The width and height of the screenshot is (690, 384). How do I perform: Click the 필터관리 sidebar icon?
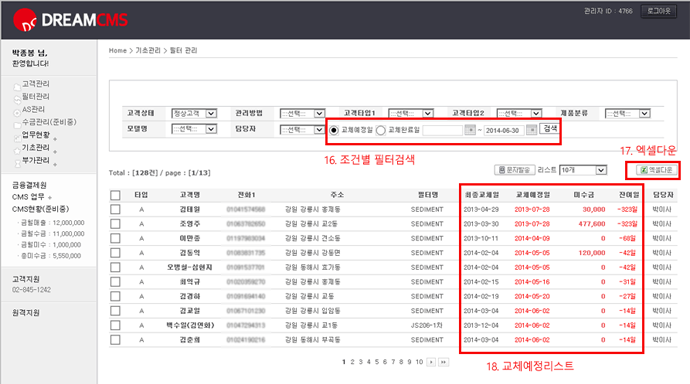click(x=17, y=99)
